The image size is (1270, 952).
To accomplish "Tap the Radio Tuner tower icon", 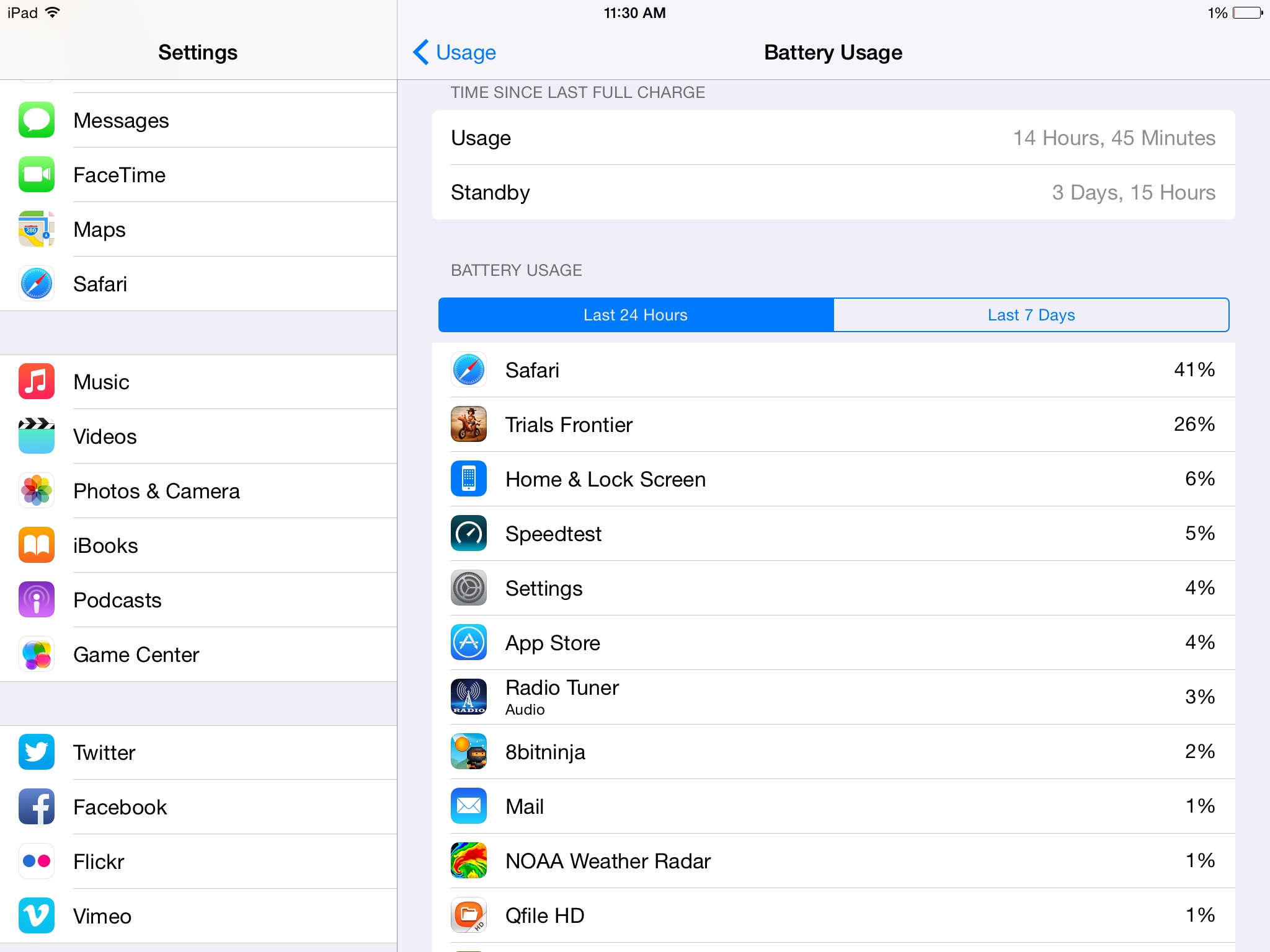I will tap(469, 697).
